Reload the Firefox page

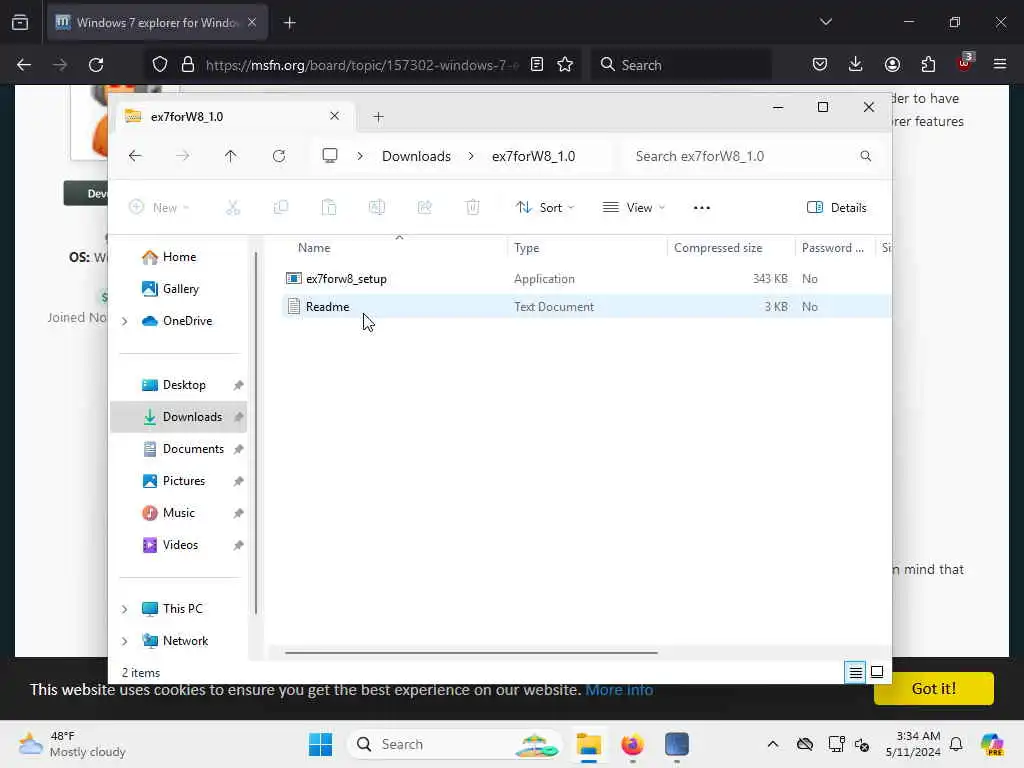click(x=96, y=65)
